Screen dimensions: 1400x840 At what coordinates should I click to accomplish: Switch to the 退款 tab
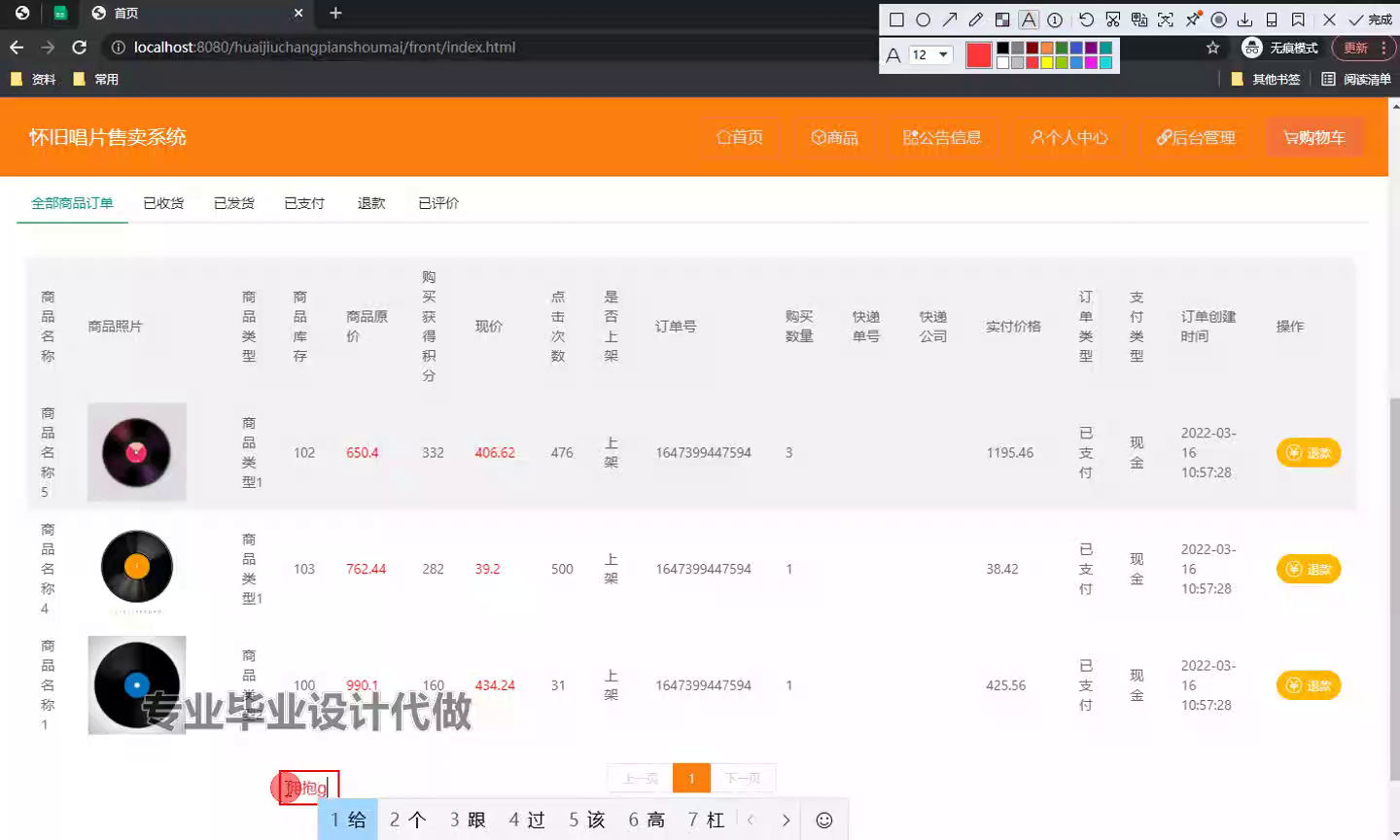371,203
